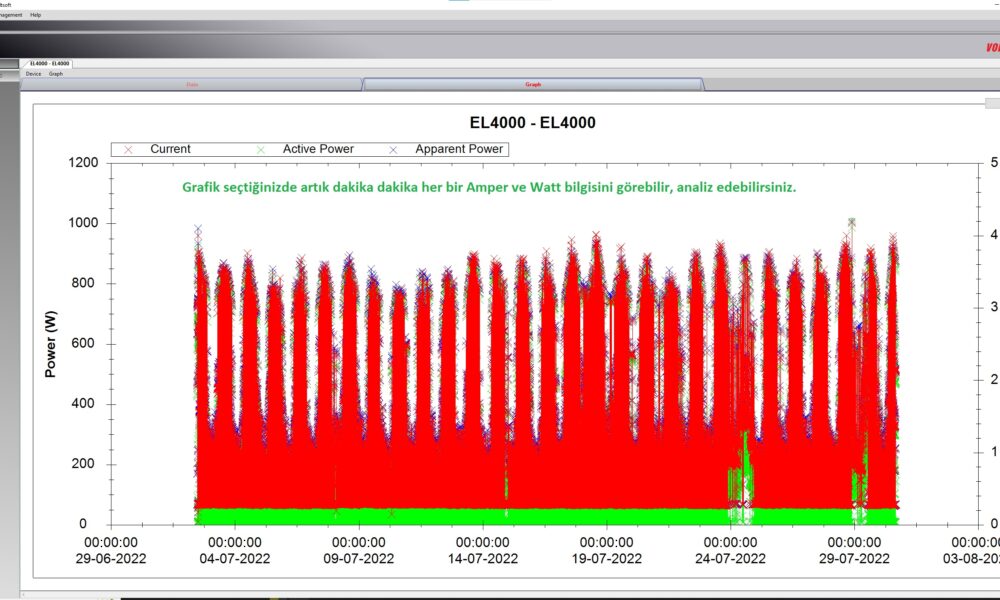Open the Device menu
The width and height of the screenshot is (1000, 600).
click(33, 74)
